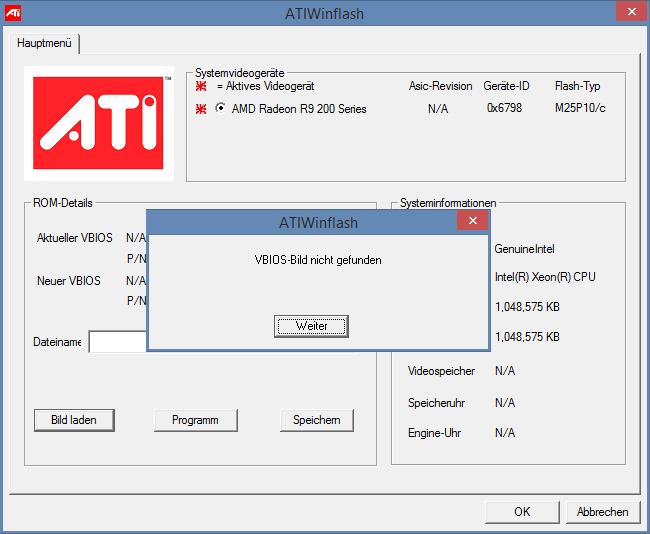Open the Hauptmenü tab
The image size is (650, 534).
coord(44,43)
